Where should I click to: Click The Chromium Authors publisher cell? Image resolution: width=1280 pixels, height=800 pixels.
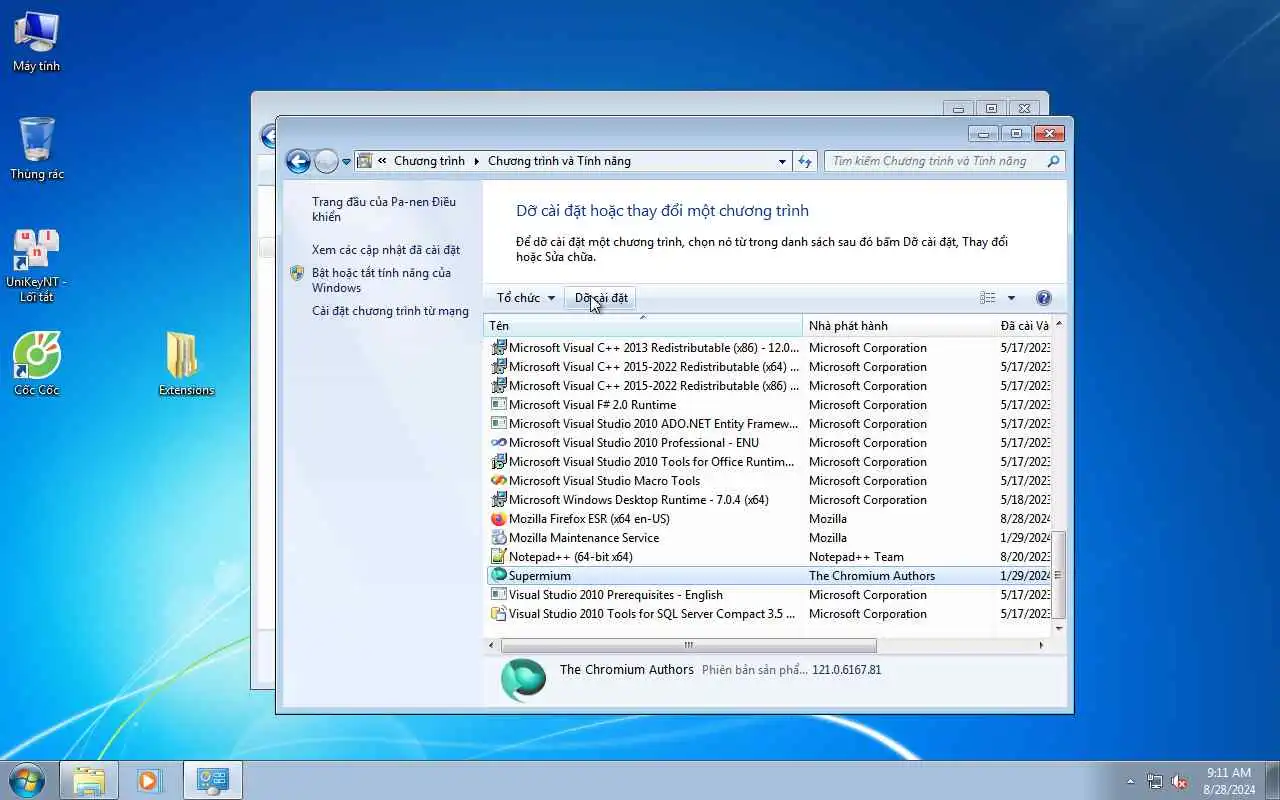872,575
